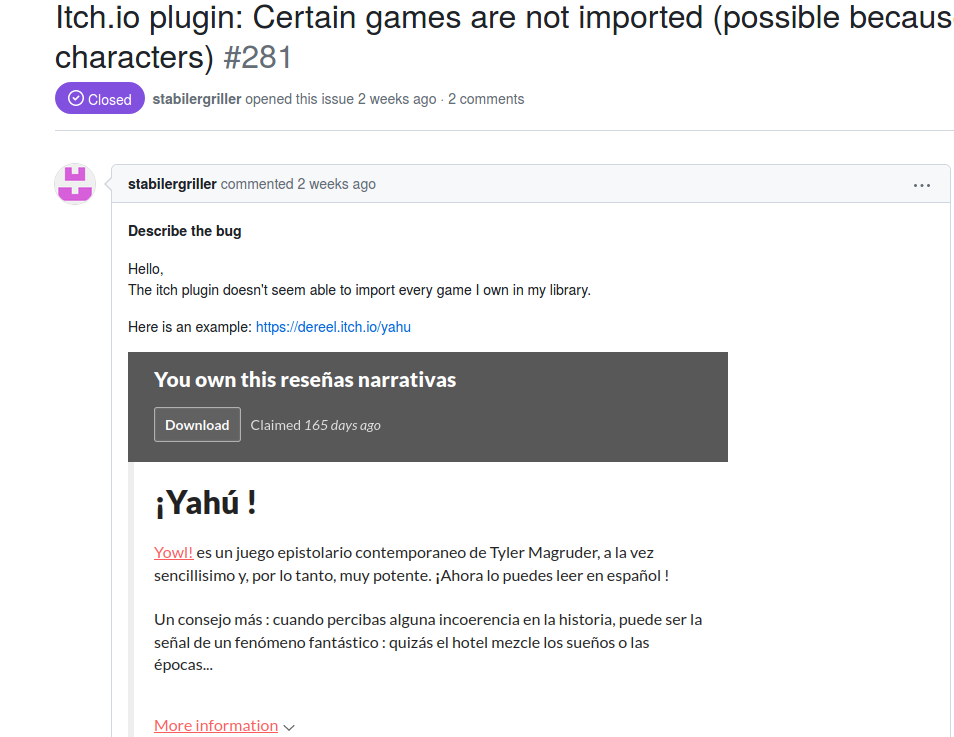Click the stabilergriller avatar icon

74,184
